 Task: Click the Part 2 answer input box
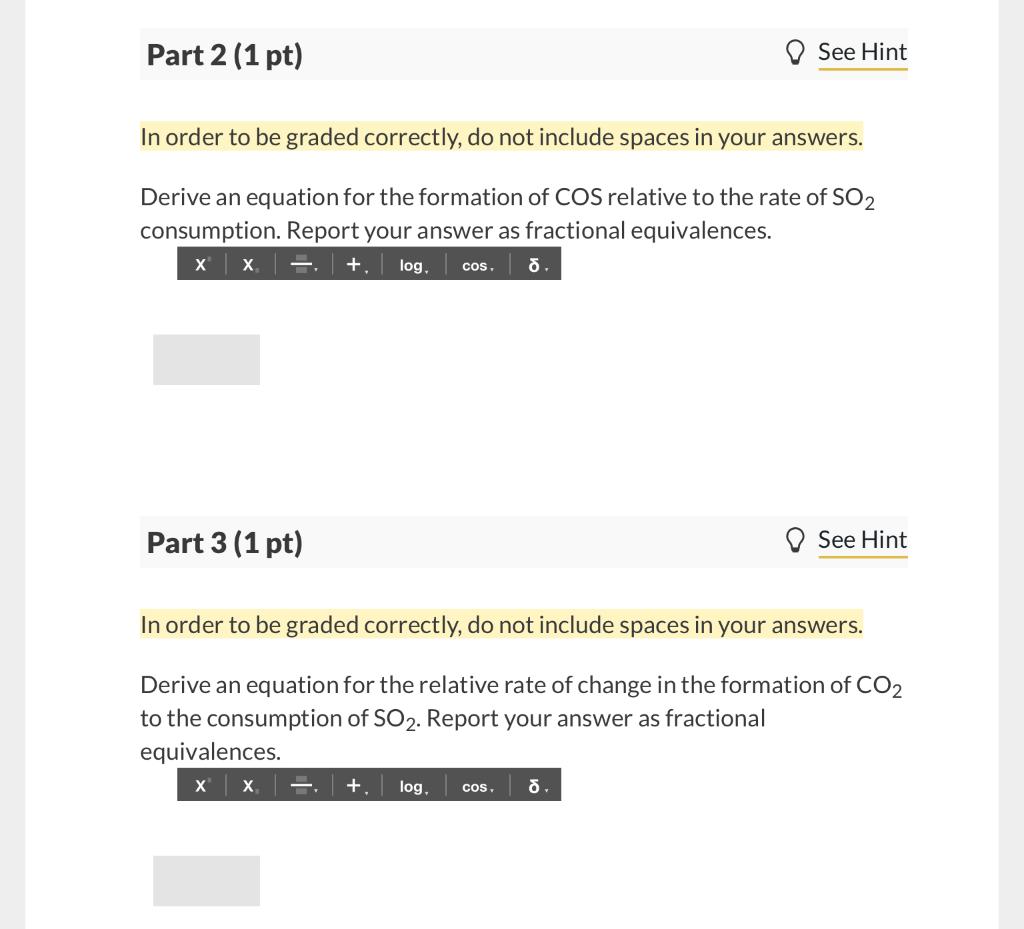coord(206,359)
